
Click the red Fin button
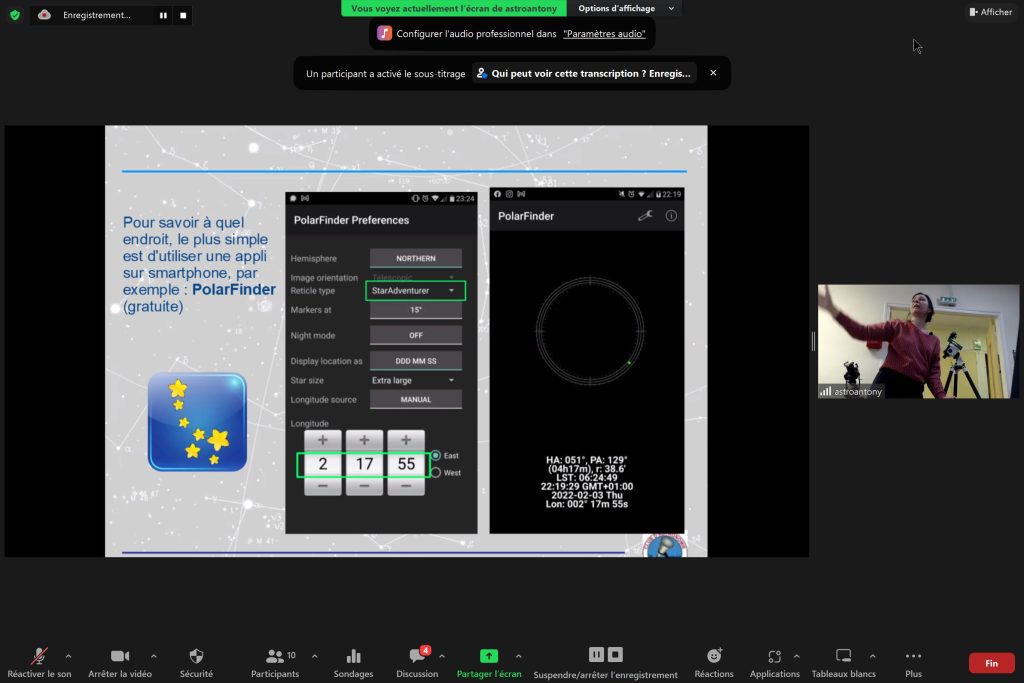pyautogui.click(x=991, y=663)
